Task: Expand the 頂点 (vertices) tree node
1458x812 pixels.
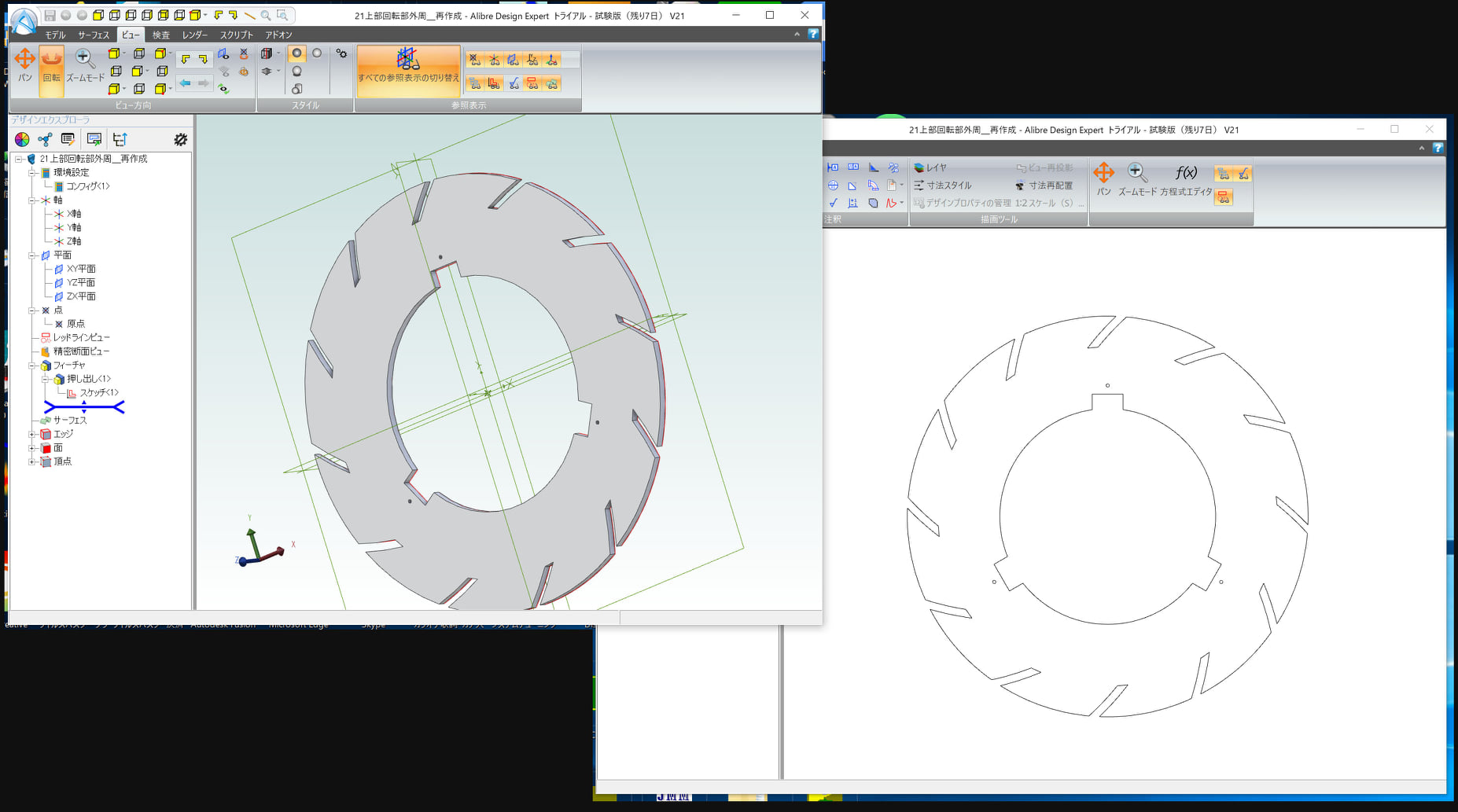Action: (x=32, y=461)
